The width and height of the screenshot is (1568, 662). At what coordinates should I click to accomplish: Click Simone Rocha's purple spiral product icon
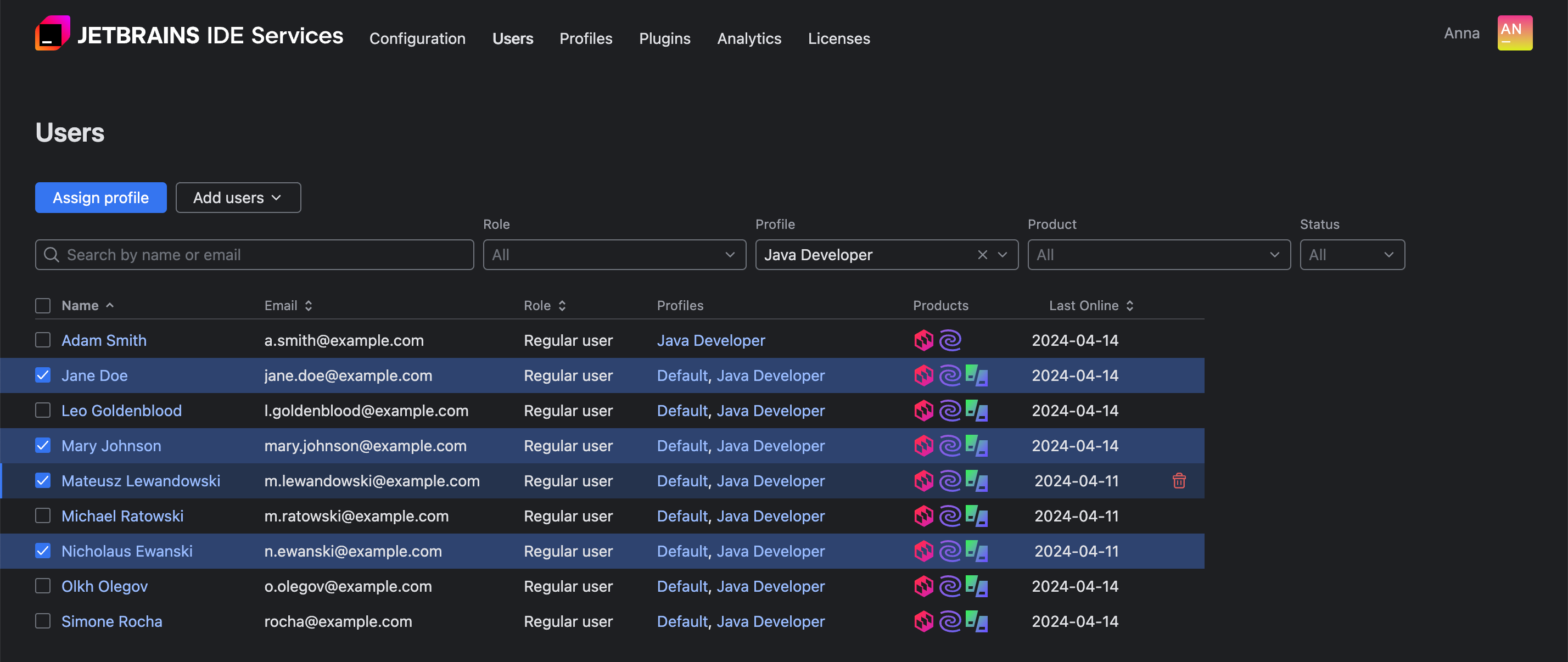[x=950, y=621]
